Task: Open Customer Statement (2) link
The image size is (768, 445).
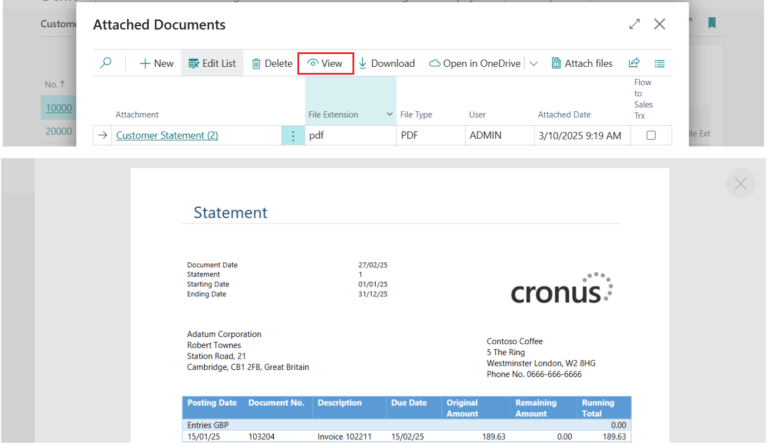Action: 167,135
